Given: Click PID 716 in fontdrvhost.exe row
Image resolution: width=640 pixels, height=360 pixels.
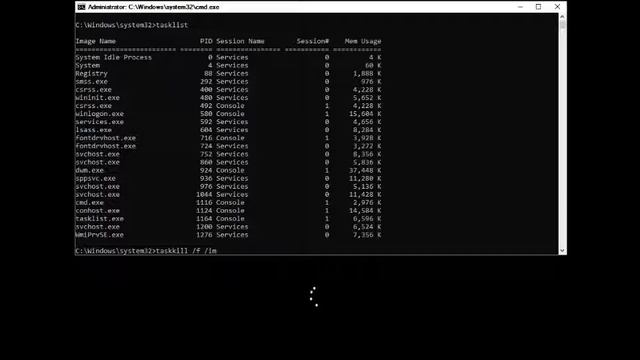Looking at the screenshot, I should coord(206,138).
